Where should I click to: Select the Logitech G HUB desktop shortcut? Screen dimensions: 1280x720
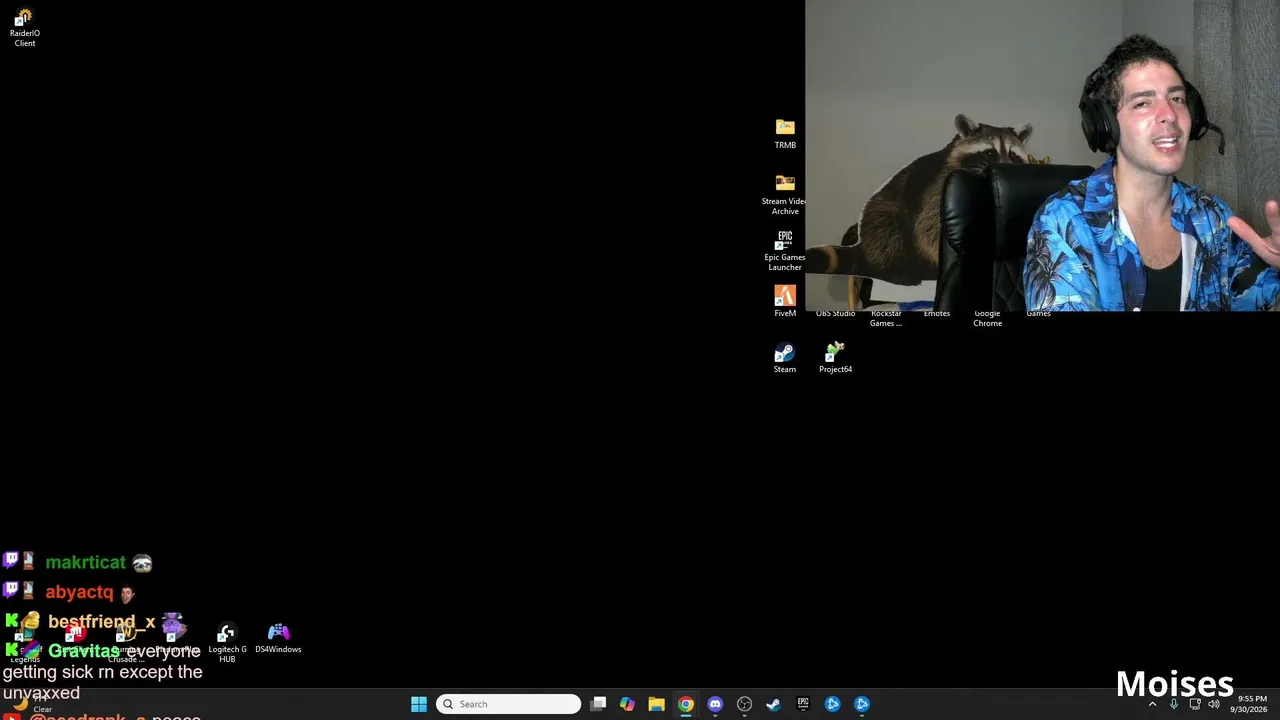227,644
